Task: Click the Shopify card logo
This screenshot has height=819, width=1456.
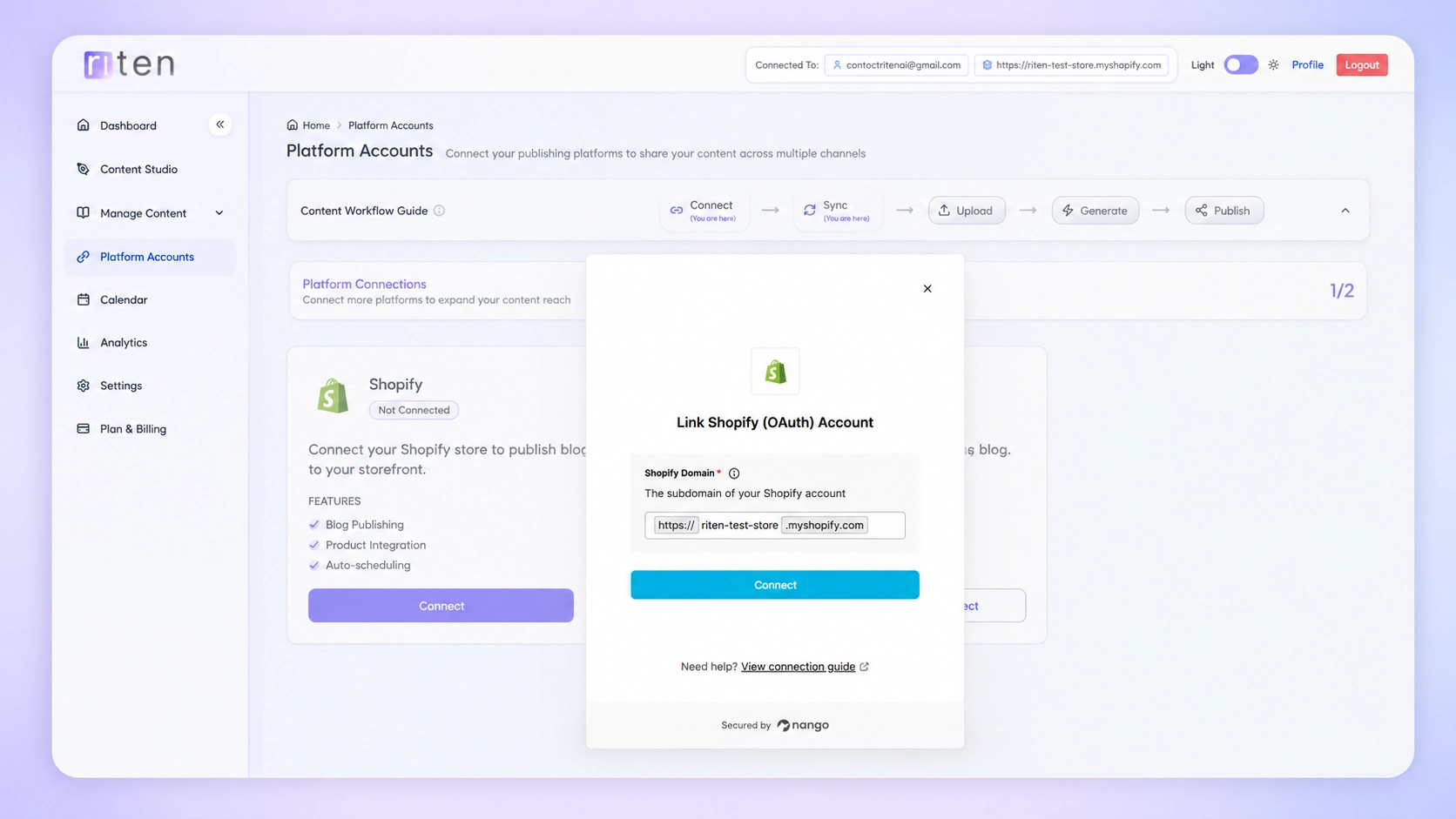Action: tap(332, 396)
